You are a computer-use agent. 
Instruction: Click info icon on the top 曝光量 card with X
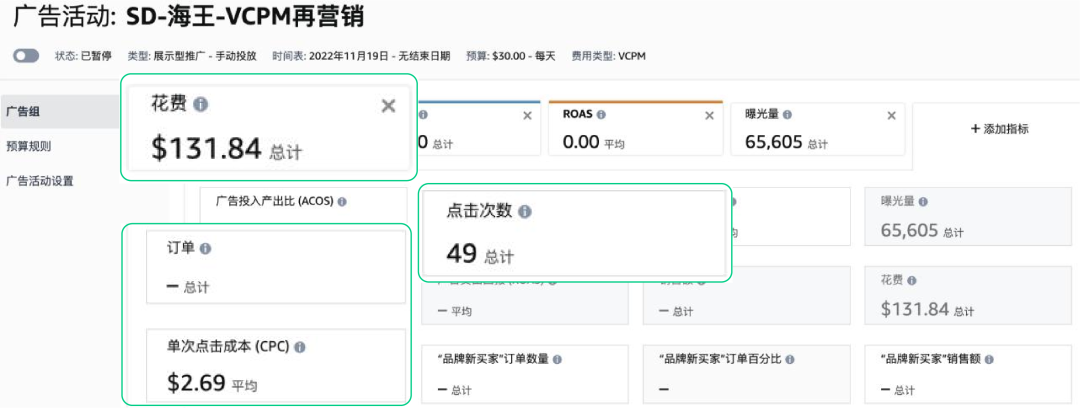787,115
